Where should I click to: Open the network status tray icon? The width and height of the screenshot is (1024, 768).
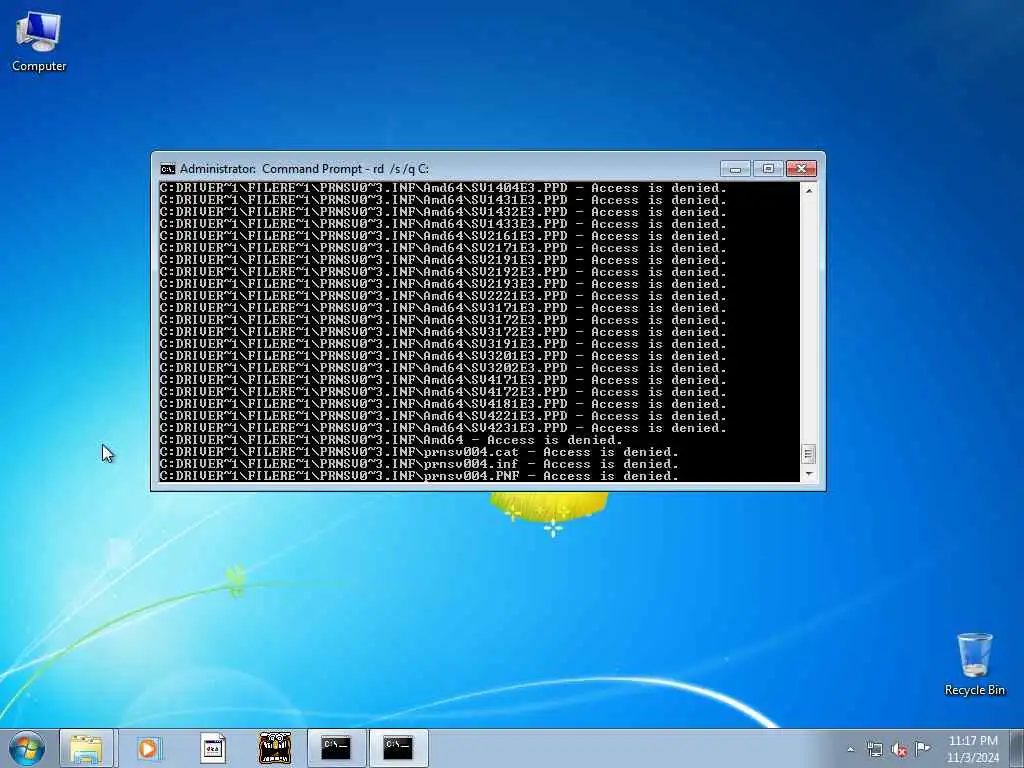(874, 749)
